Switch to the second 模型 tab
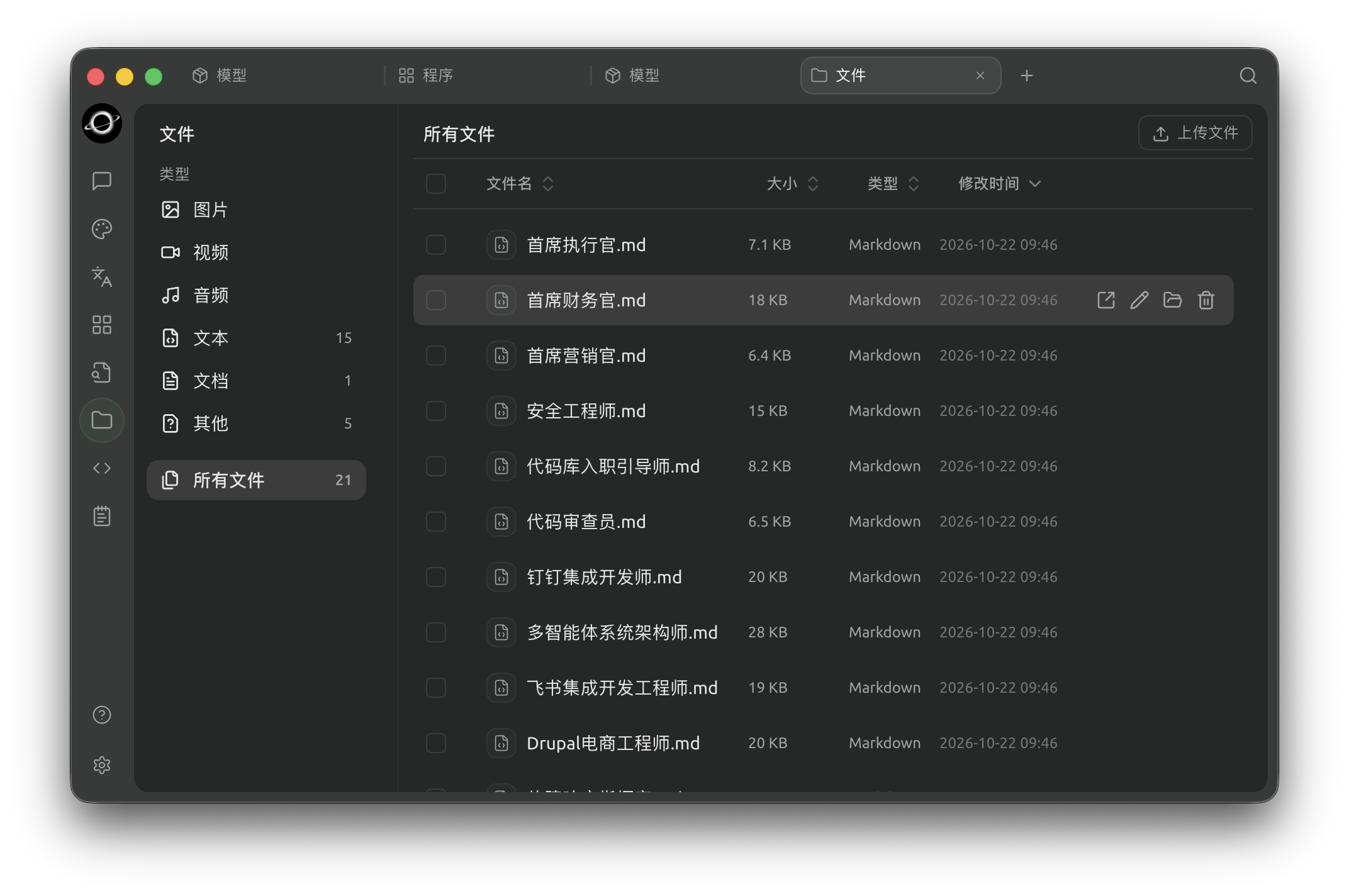The height and width of the screenshot is (896, 1349). pos(693,76)
